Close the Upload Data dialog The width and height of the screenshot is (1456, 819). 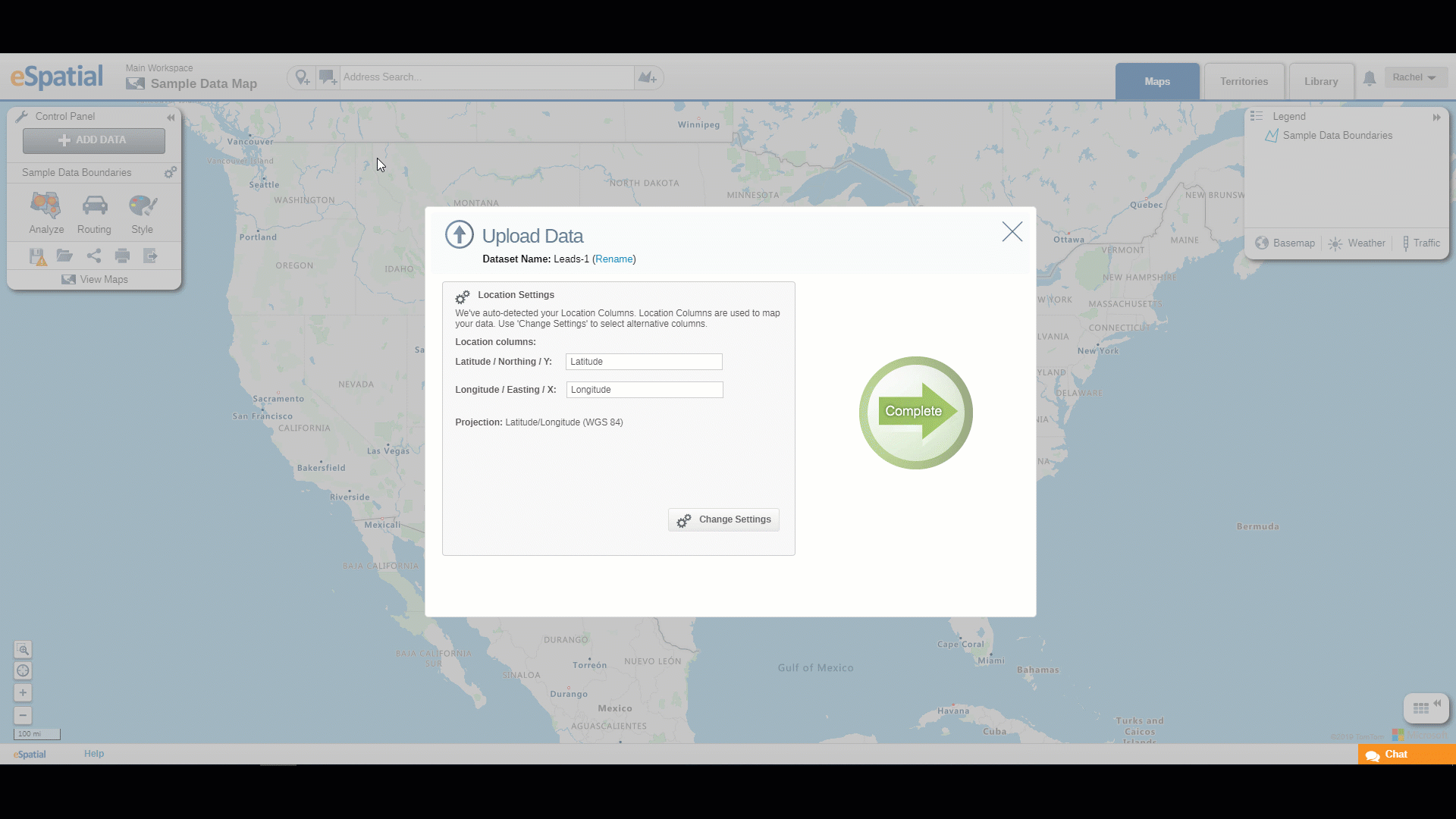coord(1012,232)
